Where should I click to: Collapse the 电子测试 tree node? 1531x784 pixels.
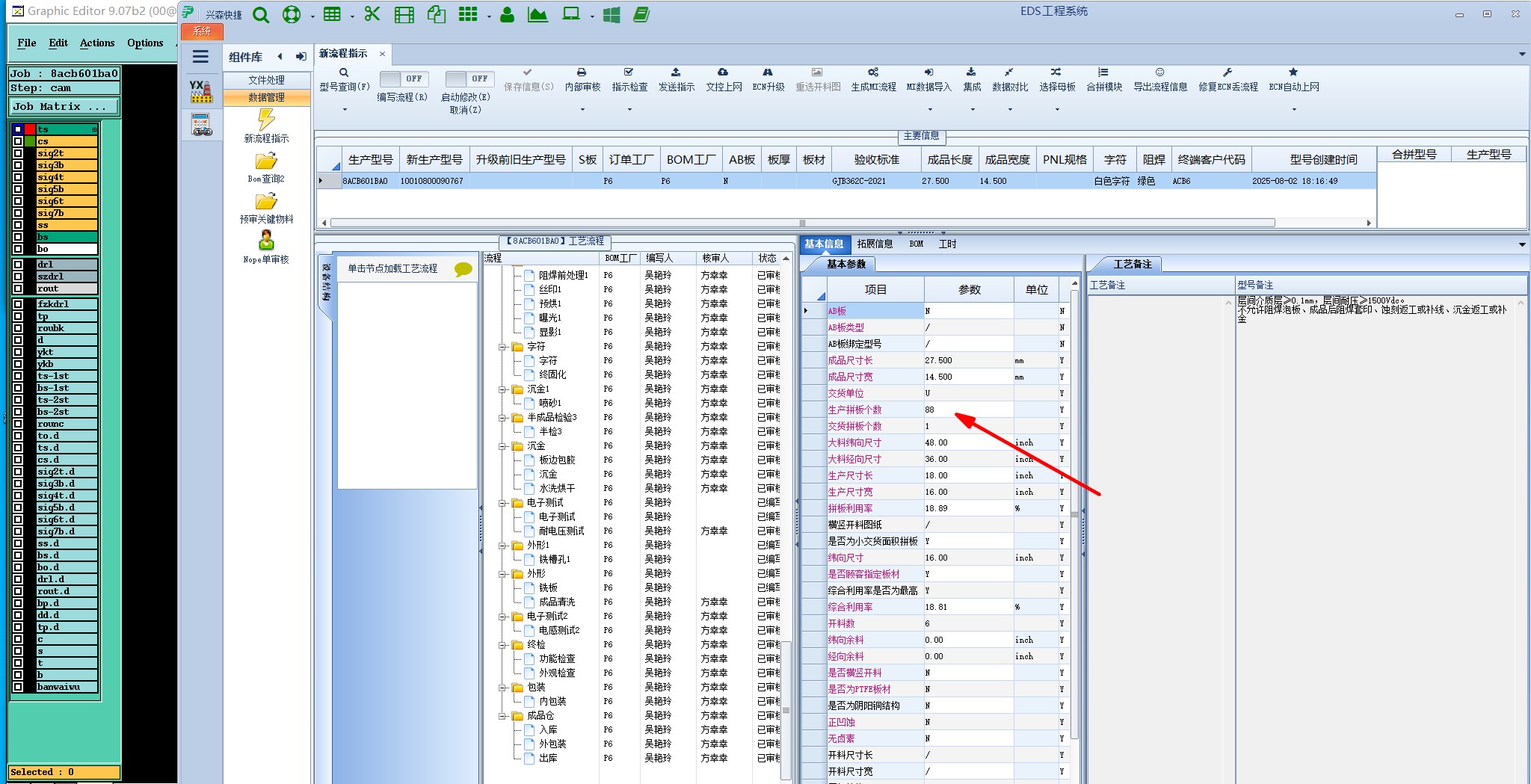[502, 503]
